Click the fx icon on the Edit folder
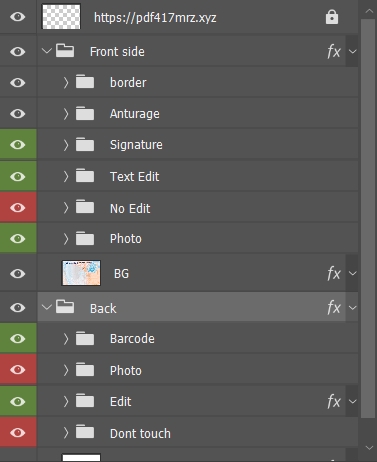This screenshot has width=377, height=462. pos(334,401)
